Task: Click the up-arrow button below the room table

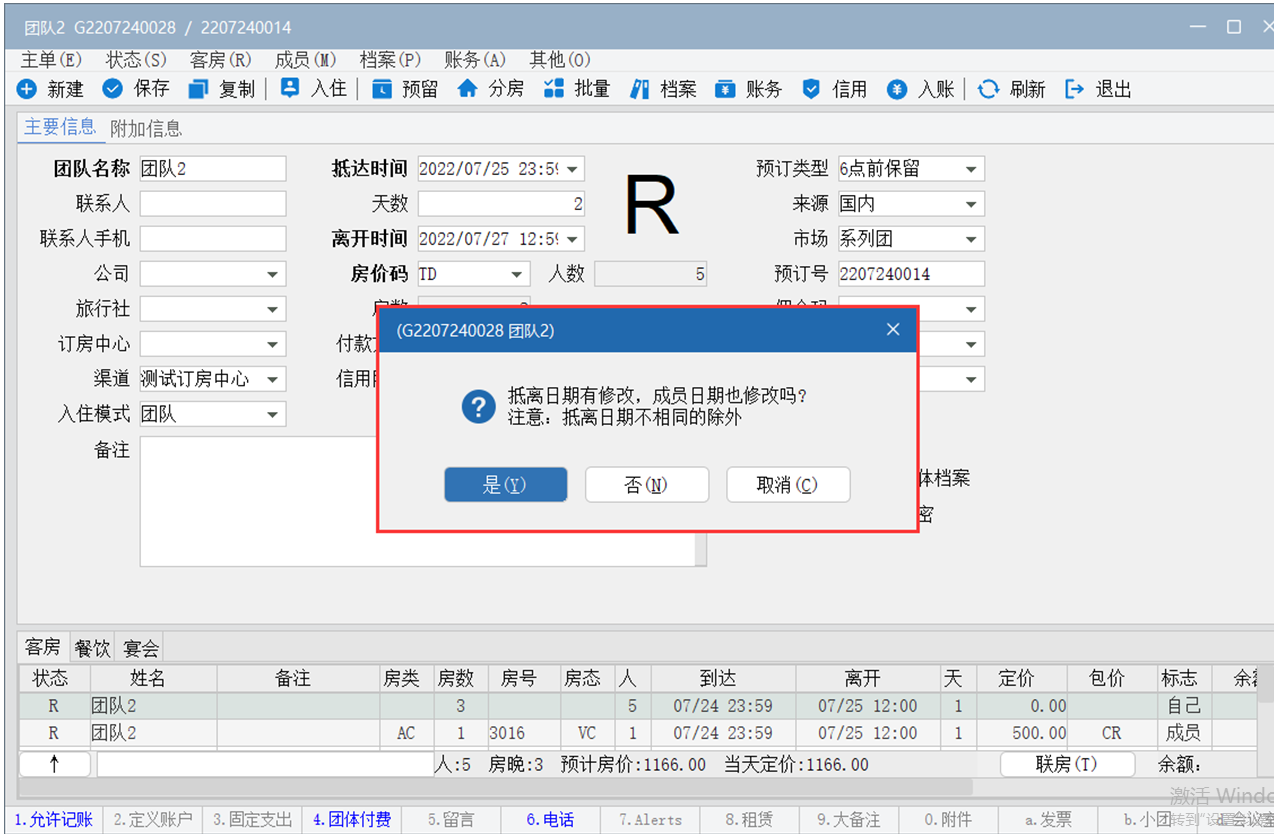Action: [x=54, y=764]
